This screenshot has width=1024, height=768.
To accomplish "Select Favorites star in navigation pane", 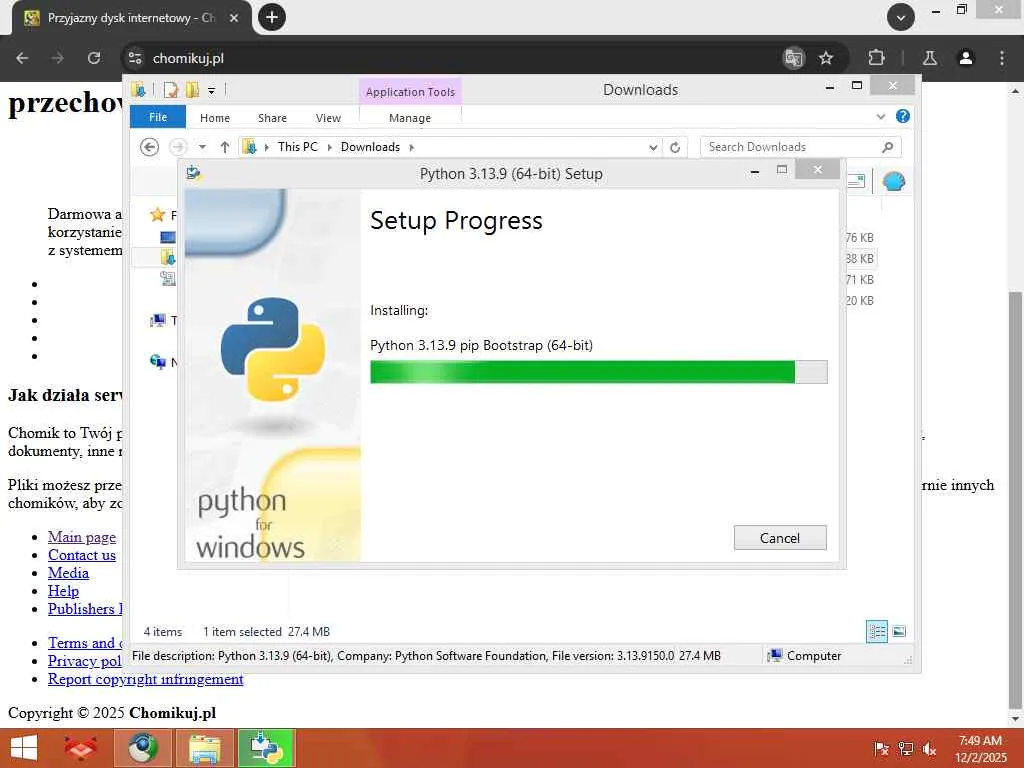I will (x=157, y=214).
